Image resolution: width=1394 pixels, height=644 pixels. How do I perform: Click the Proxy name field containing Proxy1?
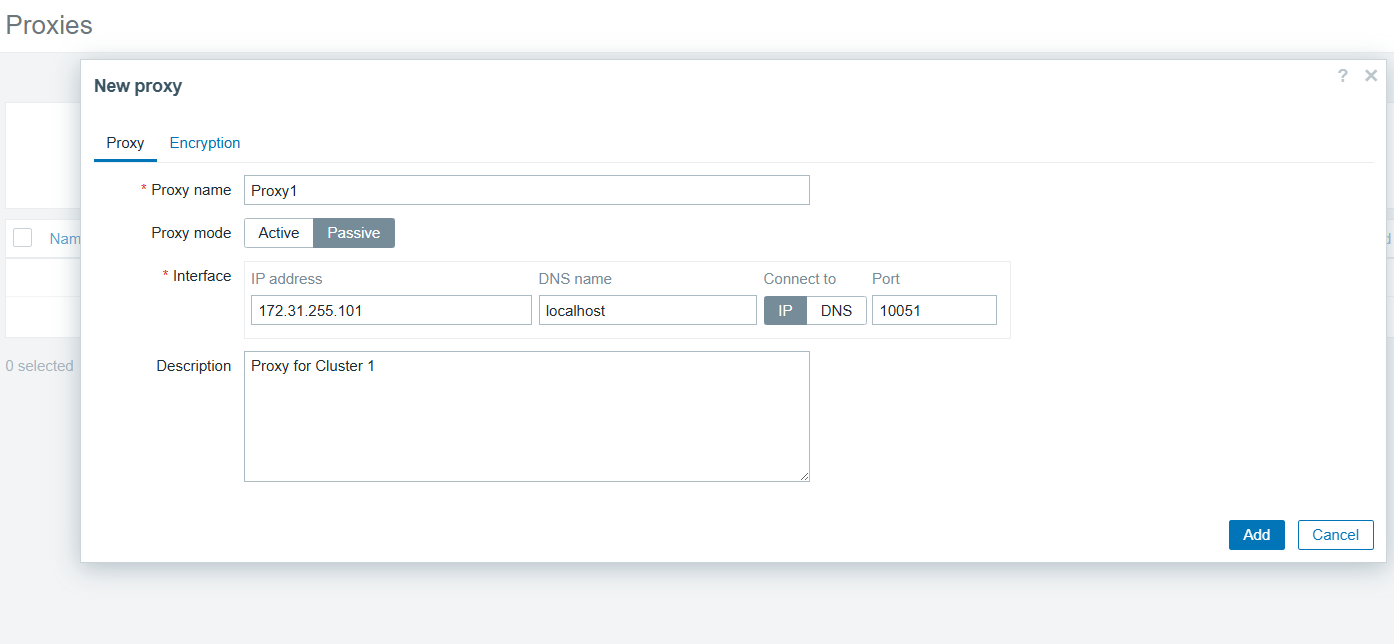[x=526, y=190]
